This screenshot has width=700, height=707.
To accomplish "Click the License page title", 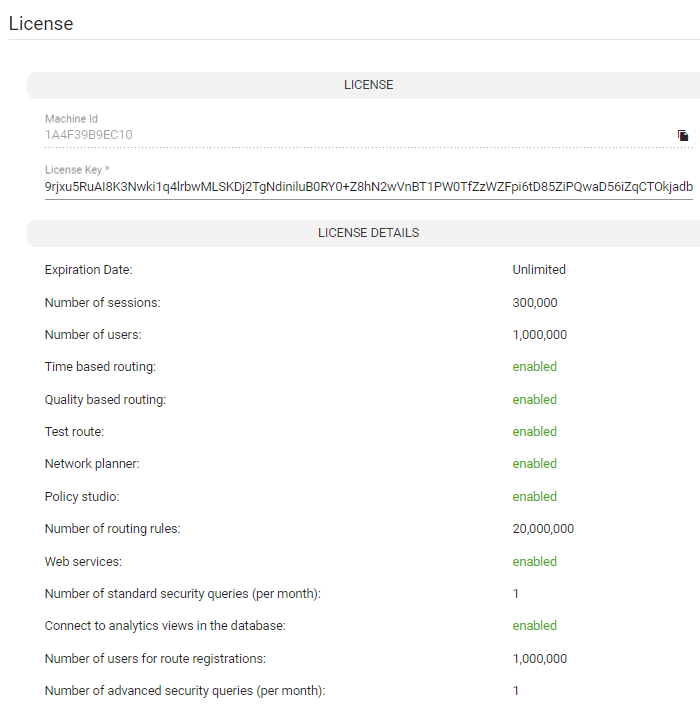I will tap(41, 23).
